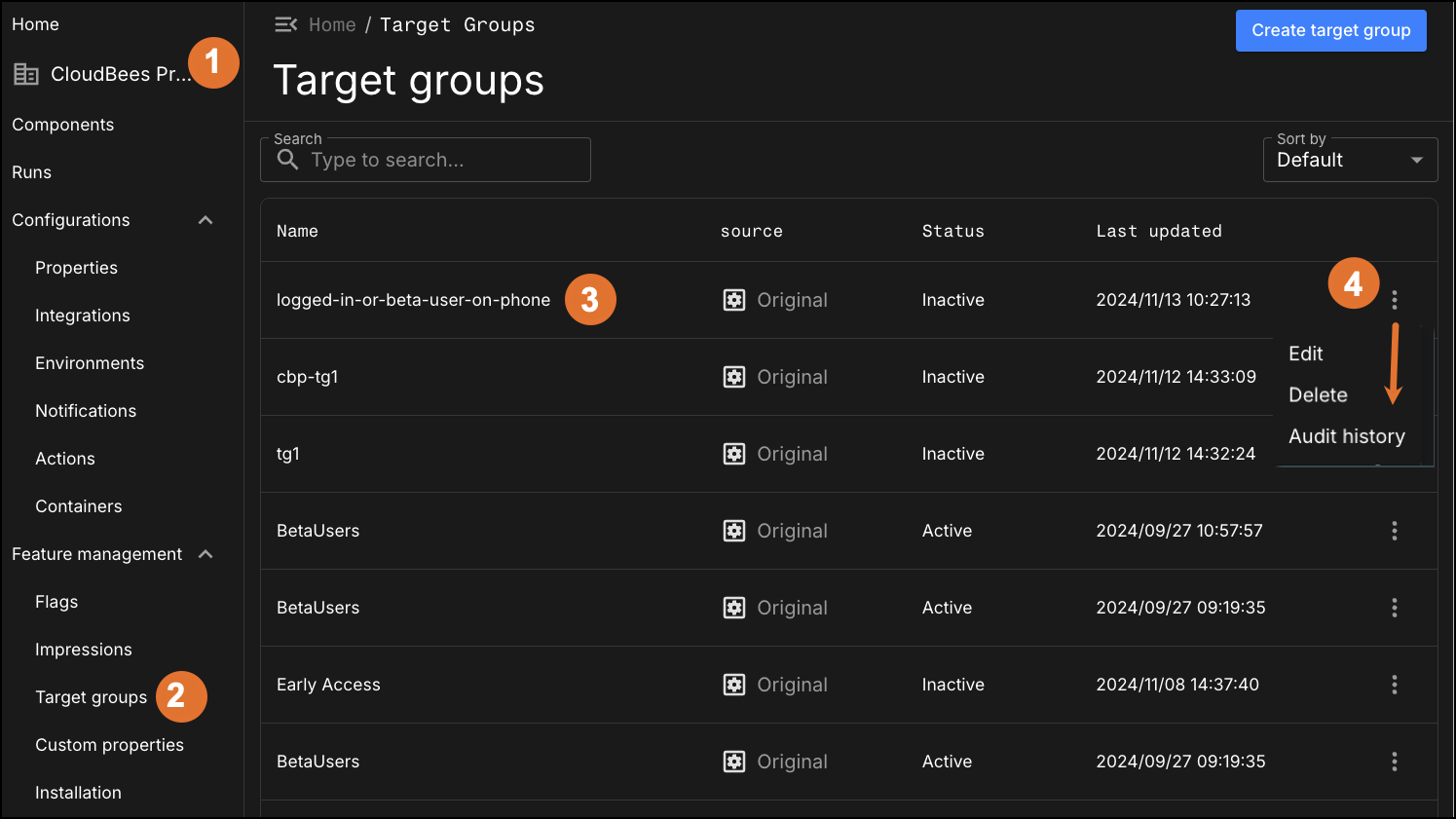
Task: Go to Home breadcrumb link
Action: pyautogui.click(x=332, y=24)
